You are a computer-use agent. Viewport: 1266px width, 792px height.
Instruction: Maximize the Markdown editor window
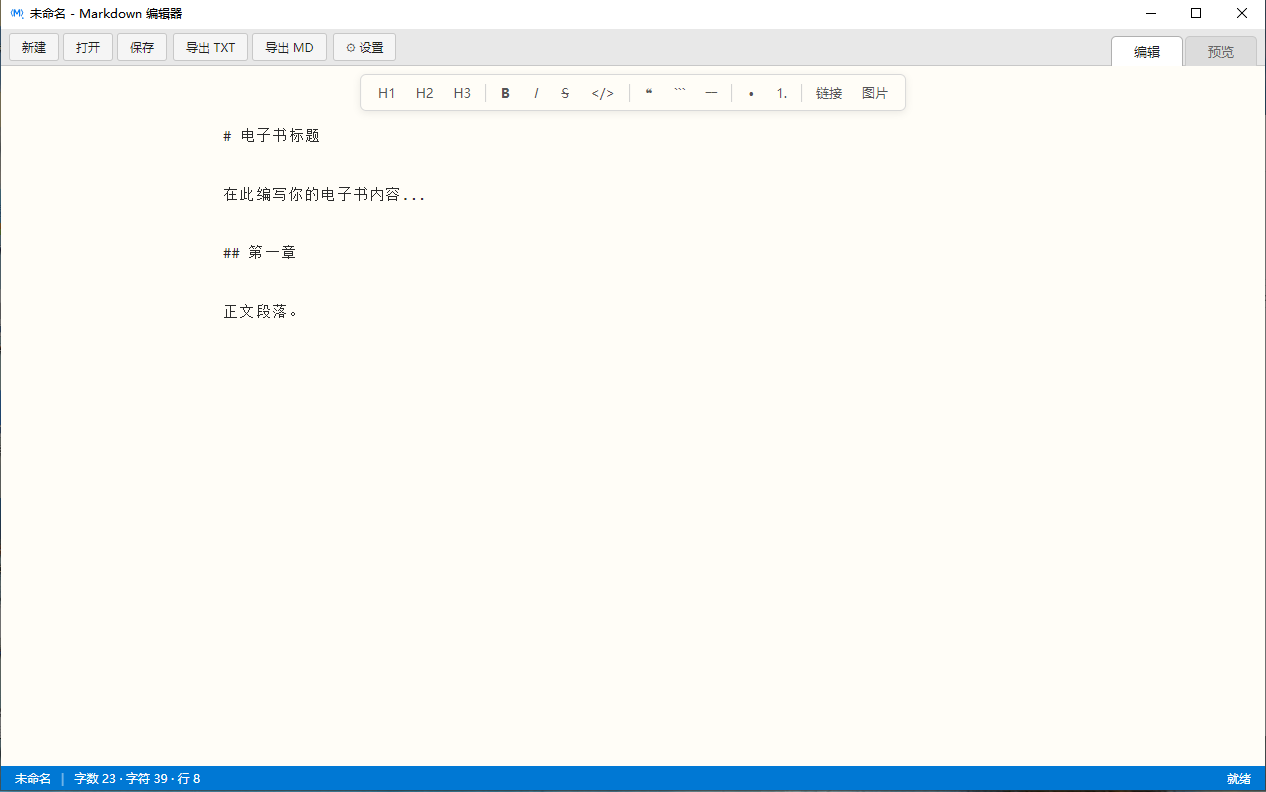1196,14
